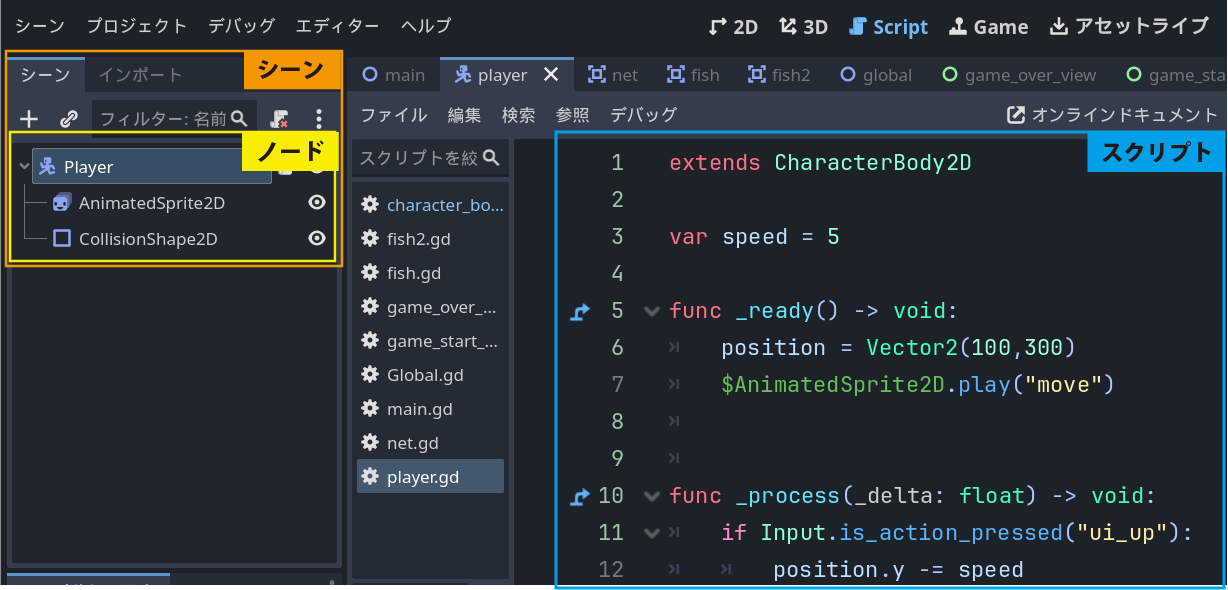Open the エディター menu
This screenshot has height=590, width=1228.
[x=337, y=26]
